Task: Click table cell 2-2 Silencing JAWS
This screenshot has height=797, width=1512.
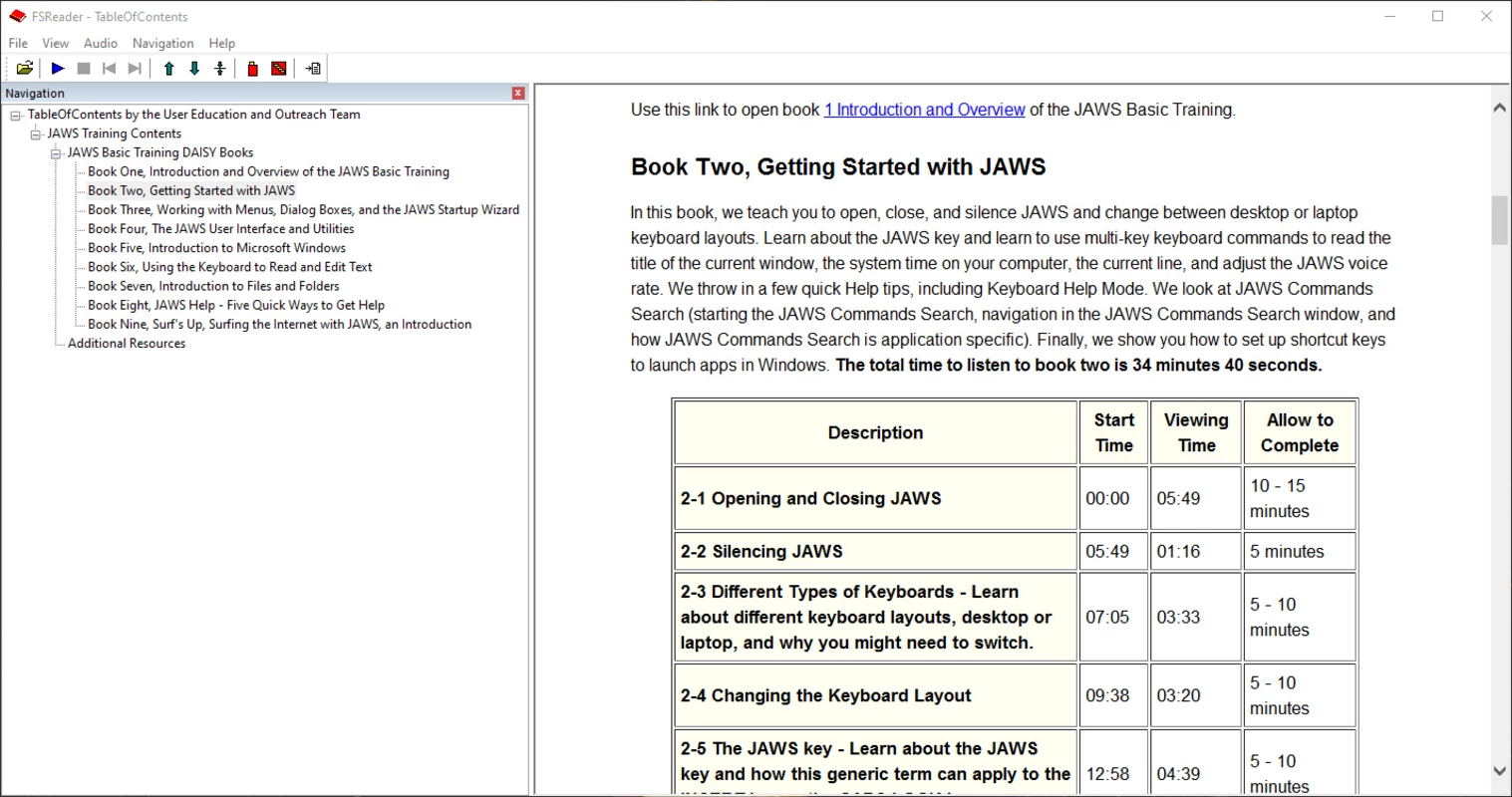Action: click(875, 551)
